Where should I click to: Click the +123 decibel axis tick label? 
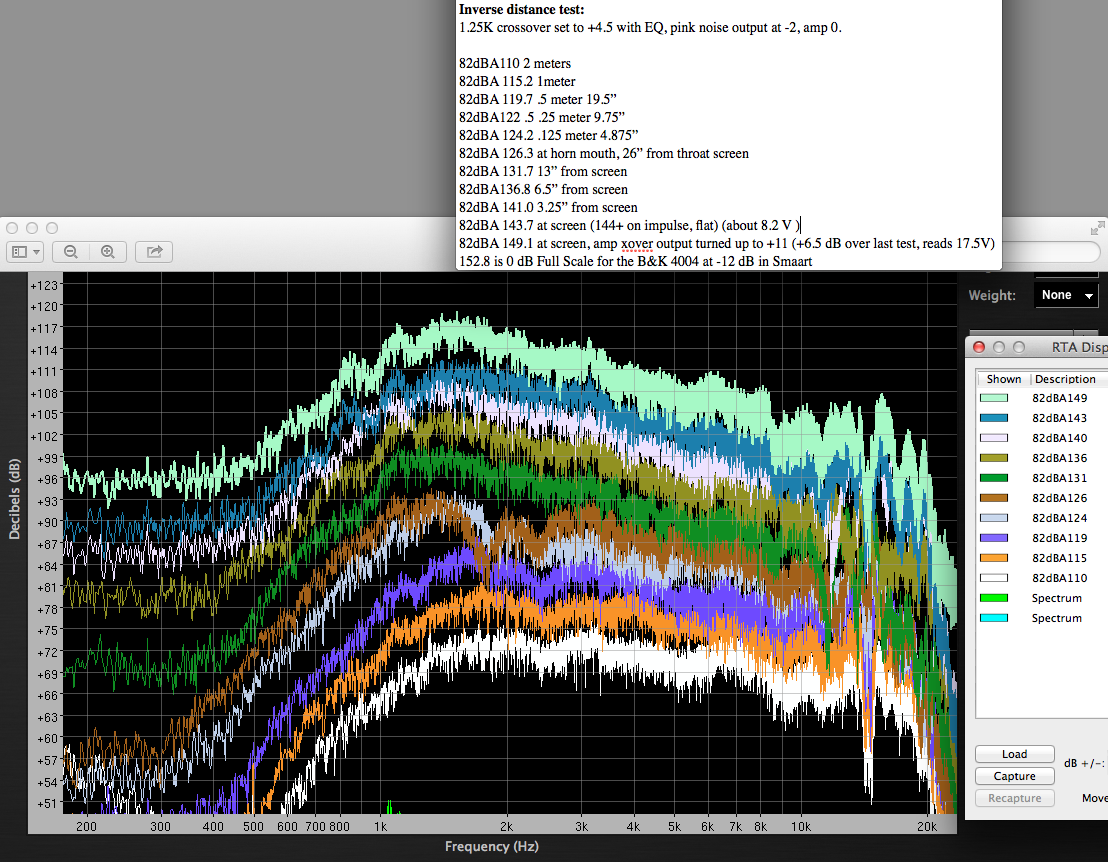tap(44, 285)
